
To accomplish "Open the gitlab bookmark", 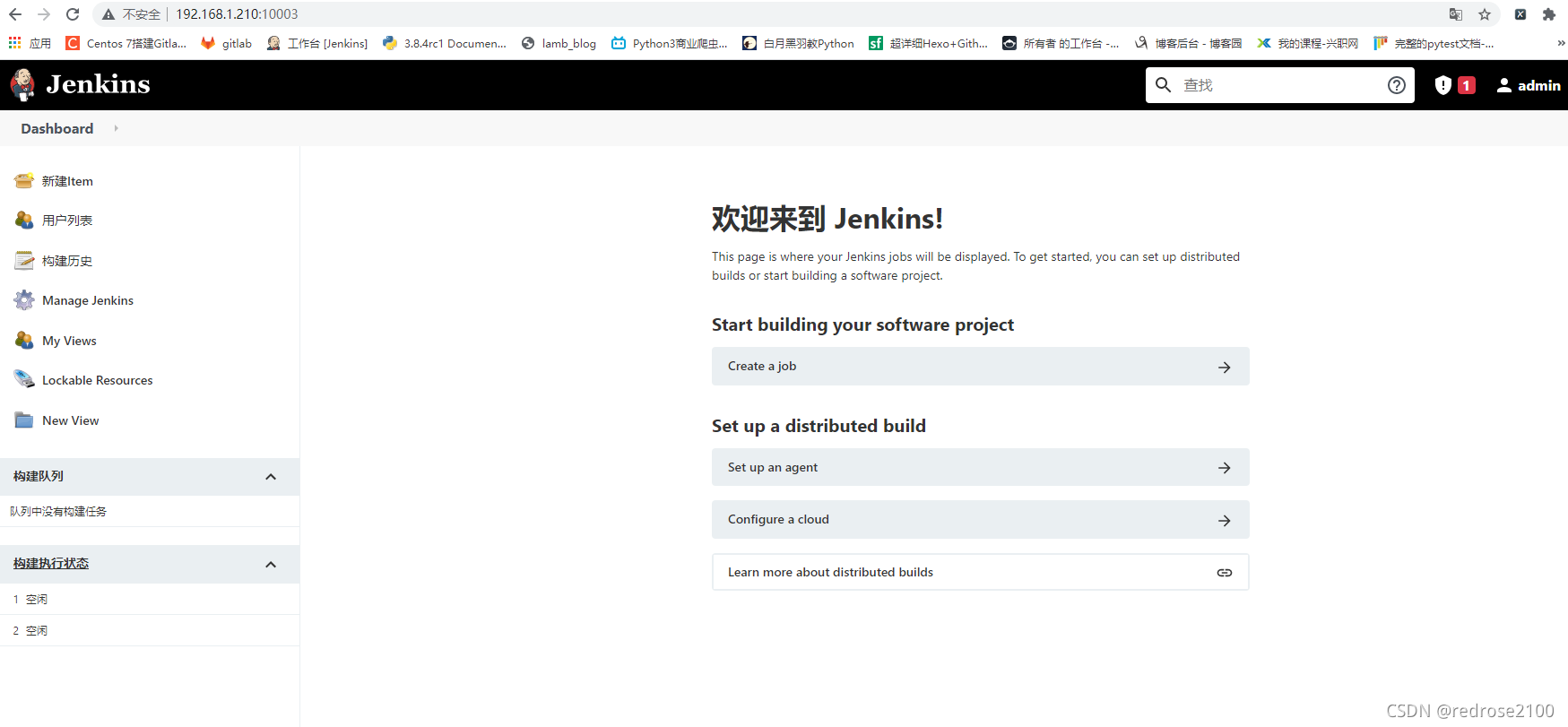I will 226,43.
